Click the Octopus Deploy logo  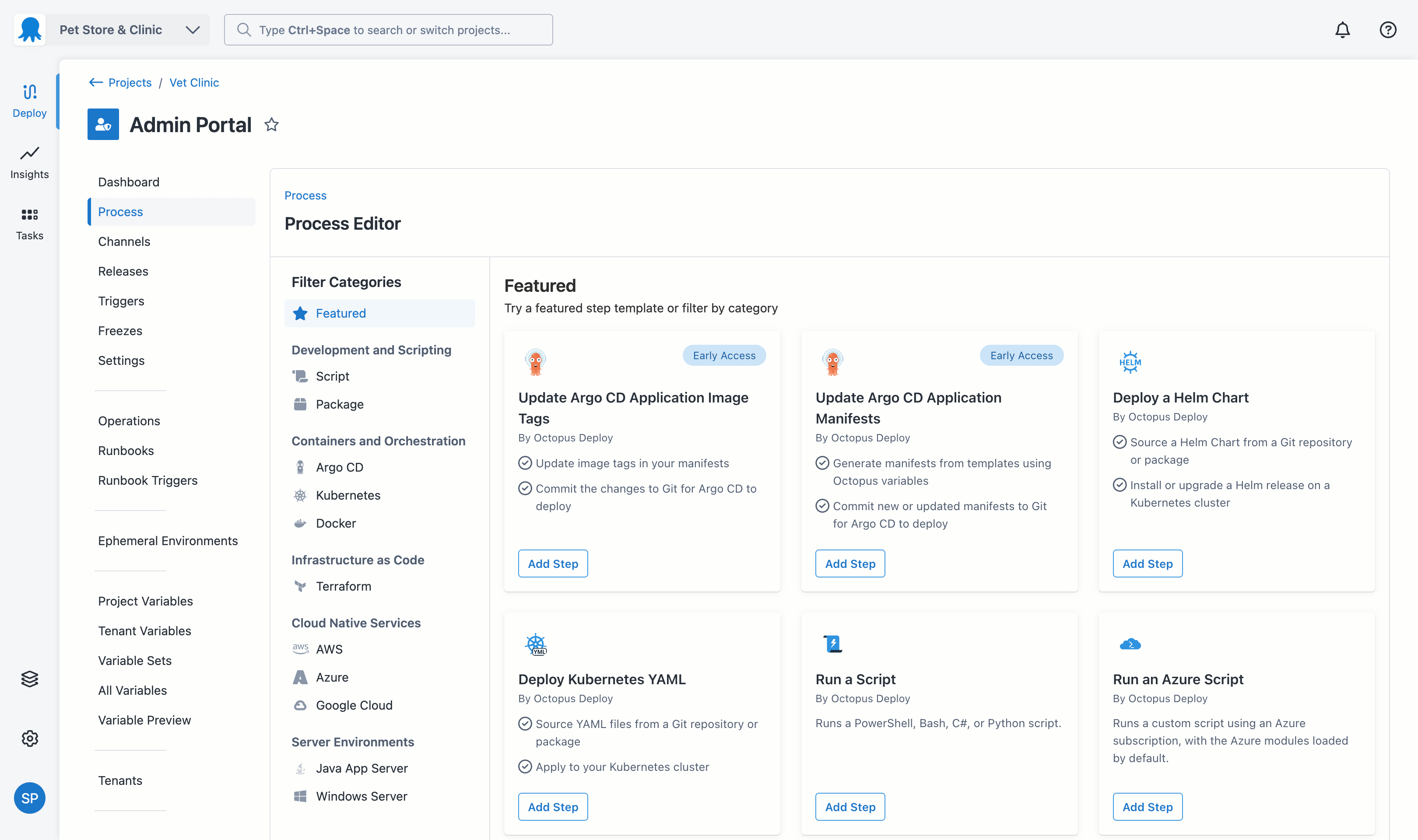point(29,30)
